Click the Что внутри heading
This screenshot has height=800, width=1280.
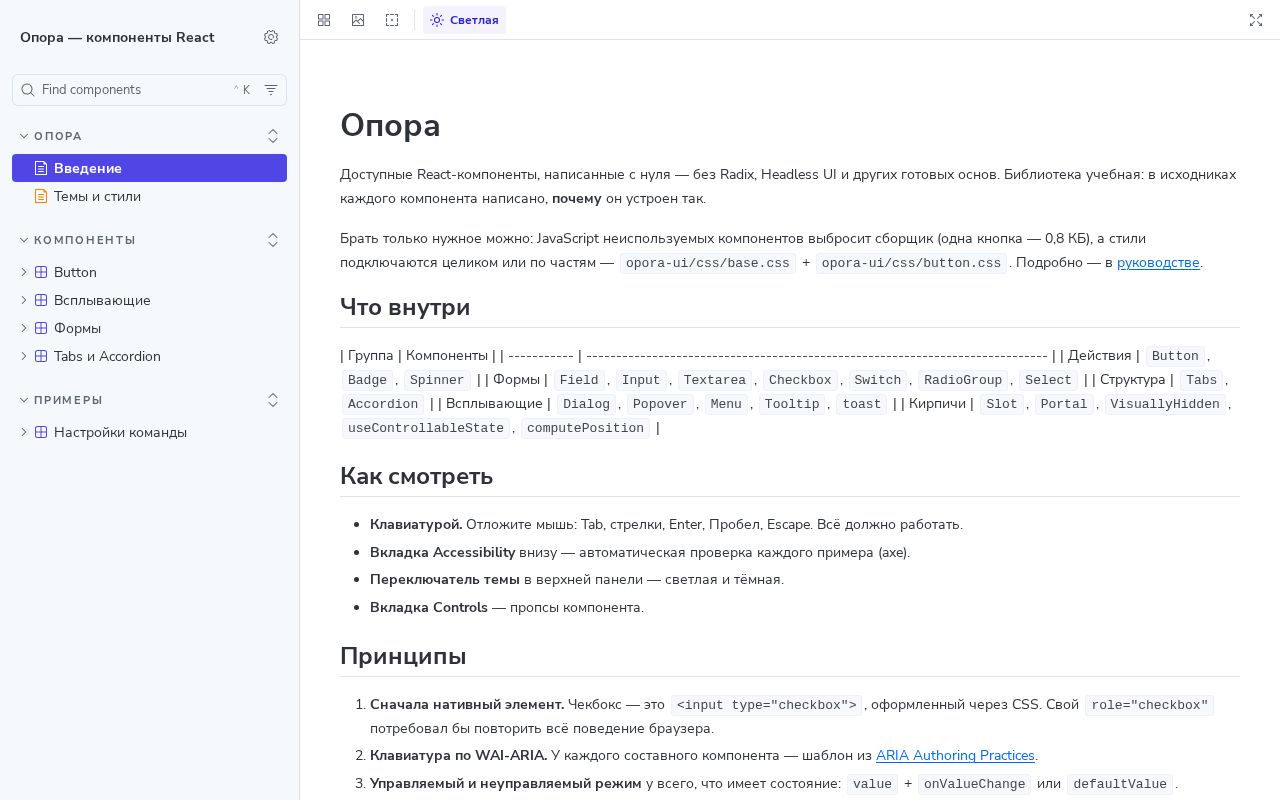point(405,307)
